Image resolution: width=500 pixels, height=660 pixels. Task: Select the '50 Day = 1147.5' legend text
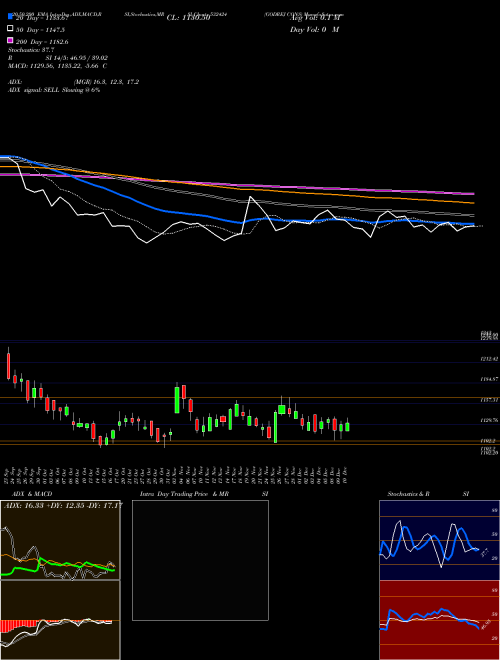(40, 30)
